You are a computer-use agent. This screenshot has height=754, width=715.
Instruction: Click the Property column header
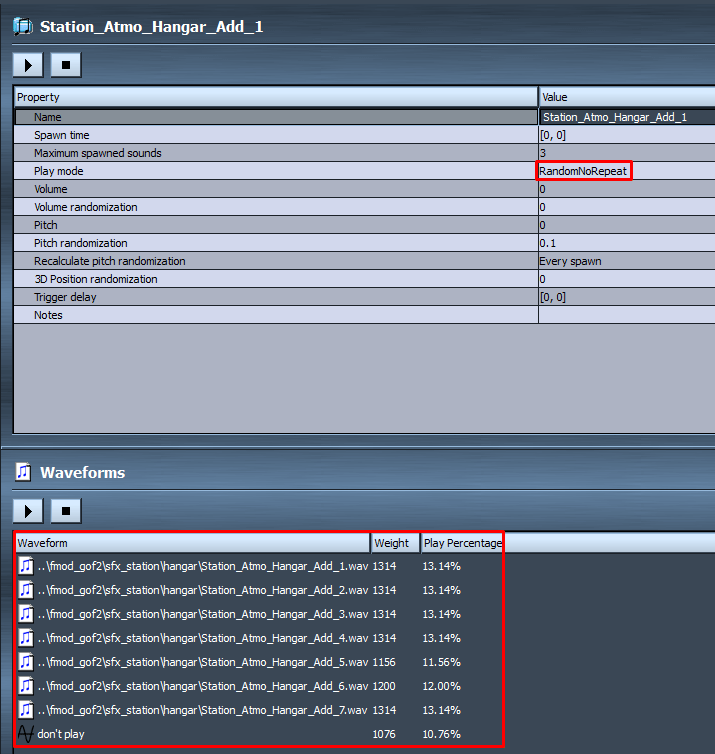275,97
